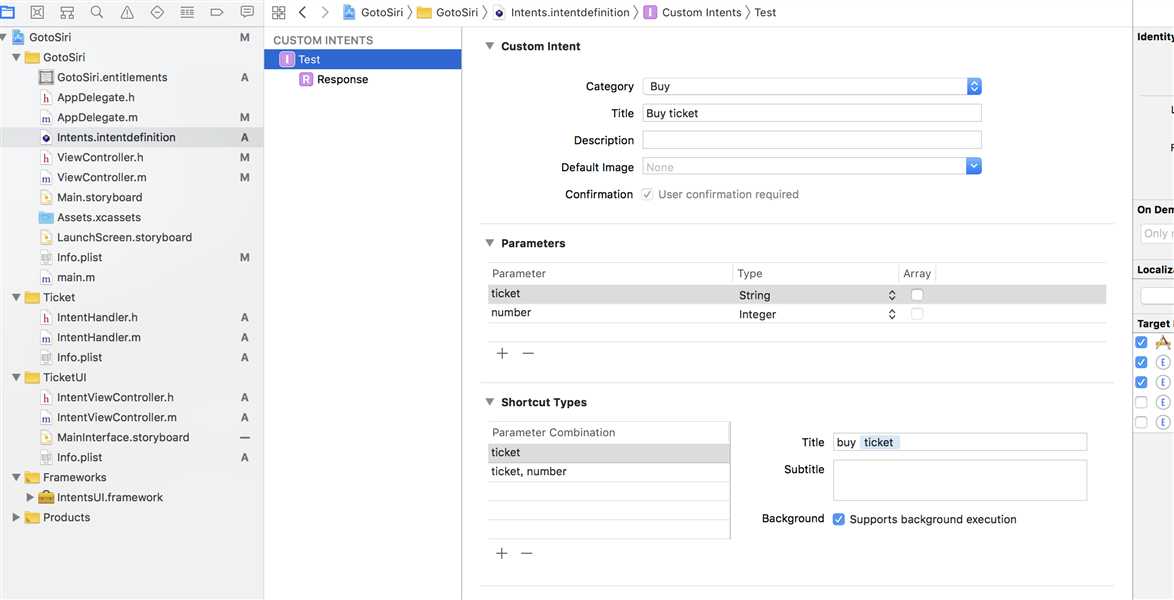This screenshot has width=1174, height=600.
Task: Click the empty Description field
Action: [x=812, y=140]
